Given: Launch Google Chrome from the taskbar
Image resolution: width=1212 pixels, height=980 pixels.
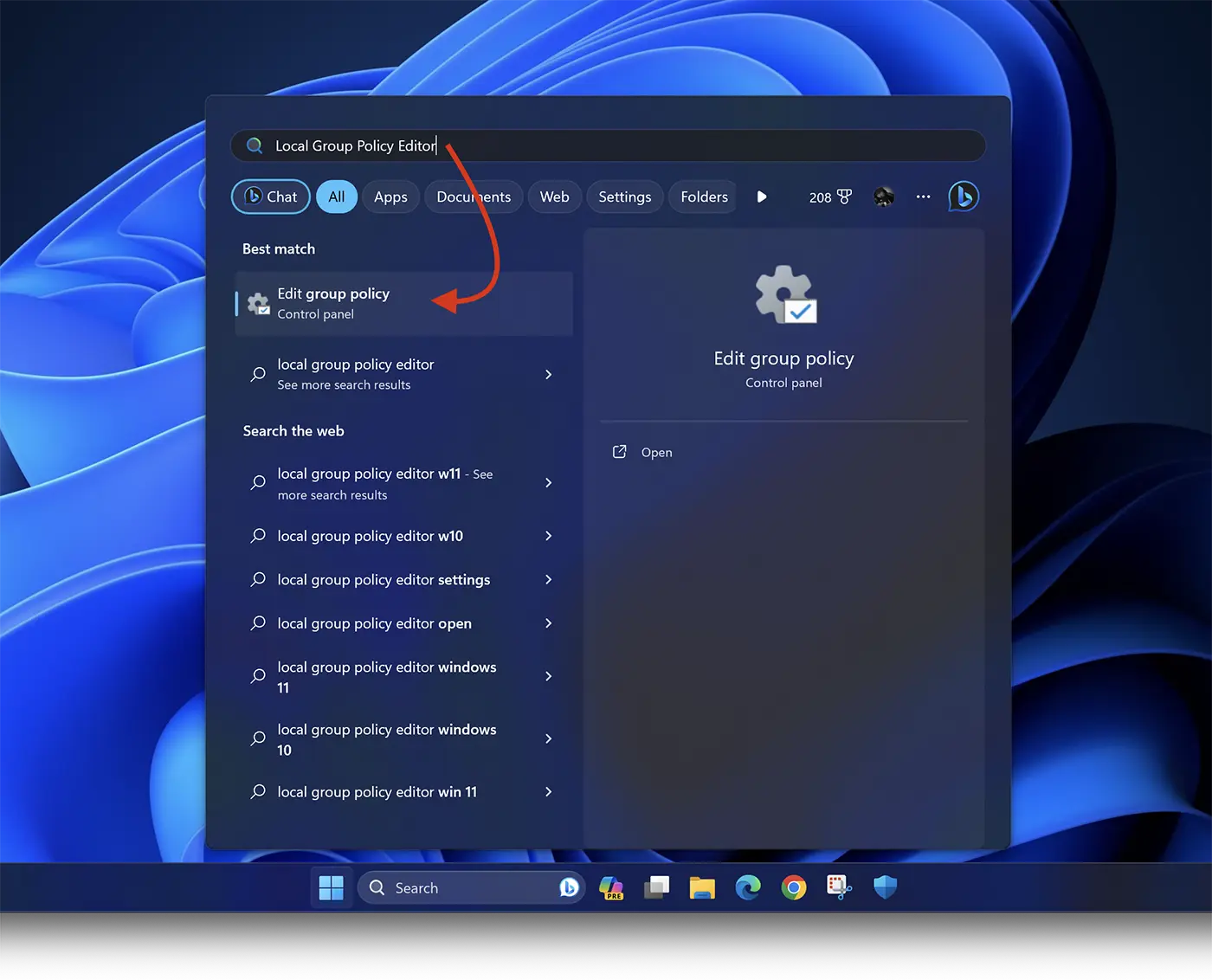Looking at the screenshot, I should point(794,887).
